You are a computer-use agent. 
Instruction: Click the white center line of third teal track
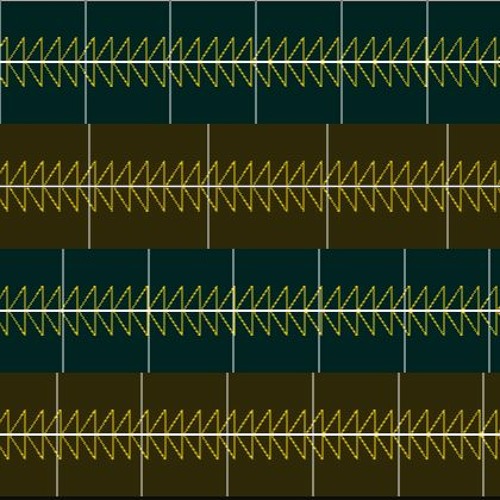[x=250, y=310]
